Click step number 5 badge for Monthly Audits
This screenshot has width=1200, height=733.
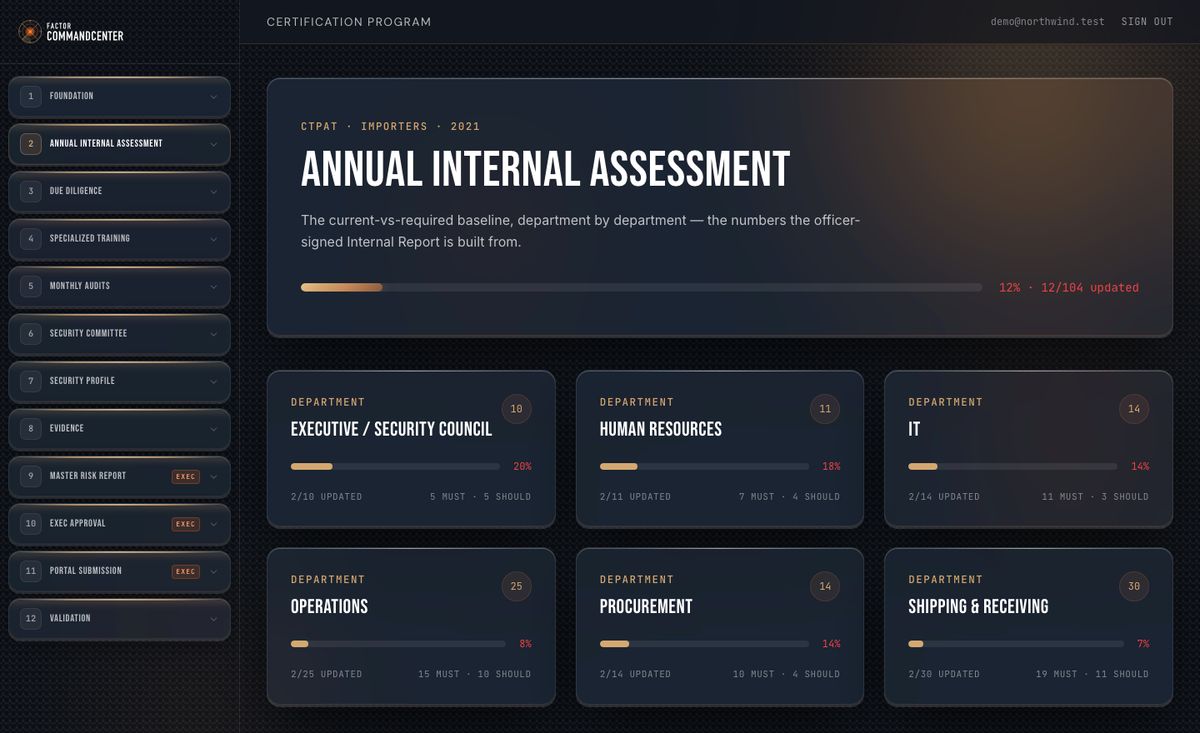pos(31,286)
